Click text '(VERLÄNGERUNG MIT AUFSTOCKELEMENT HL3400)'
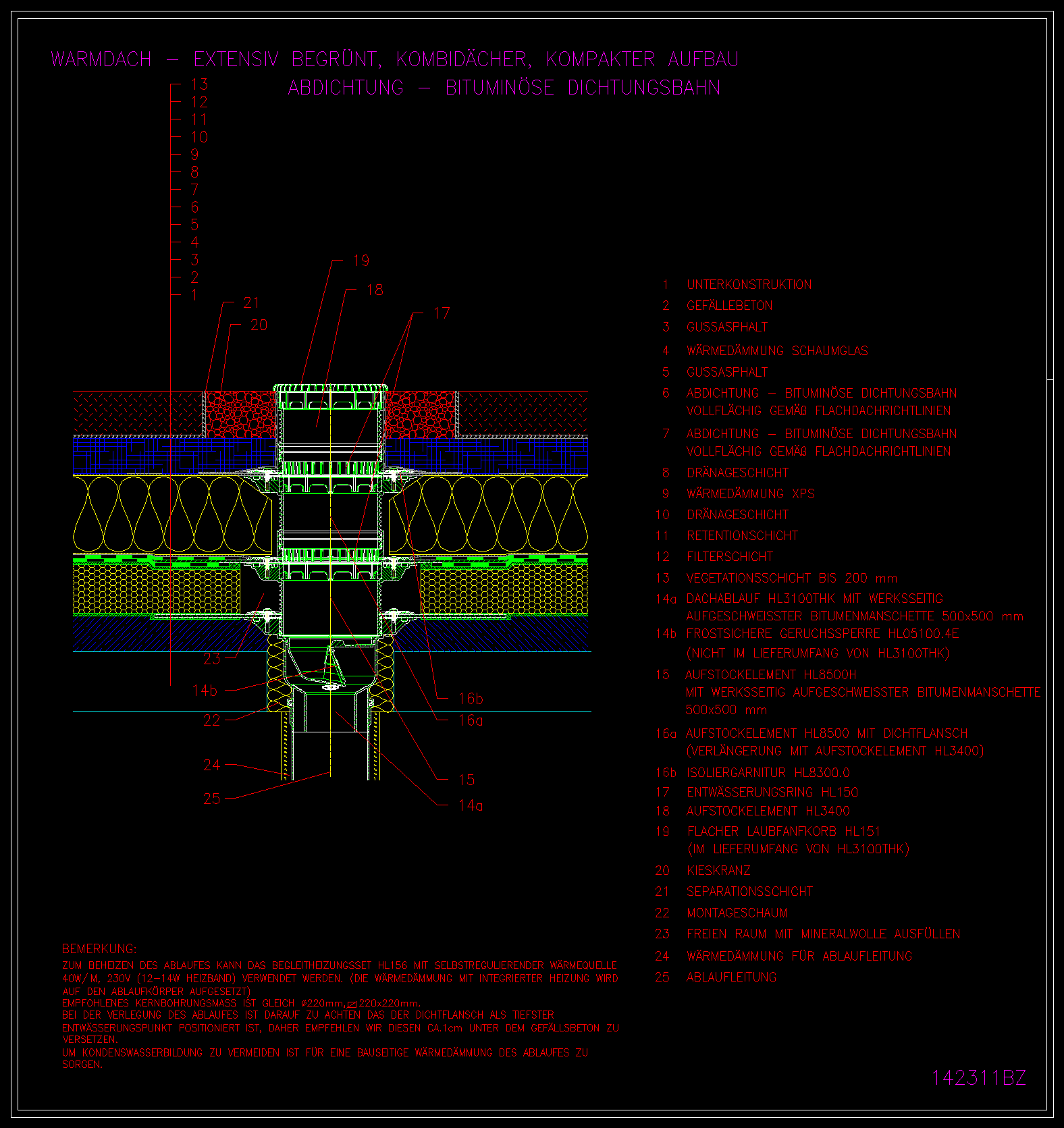 point(834,751)
